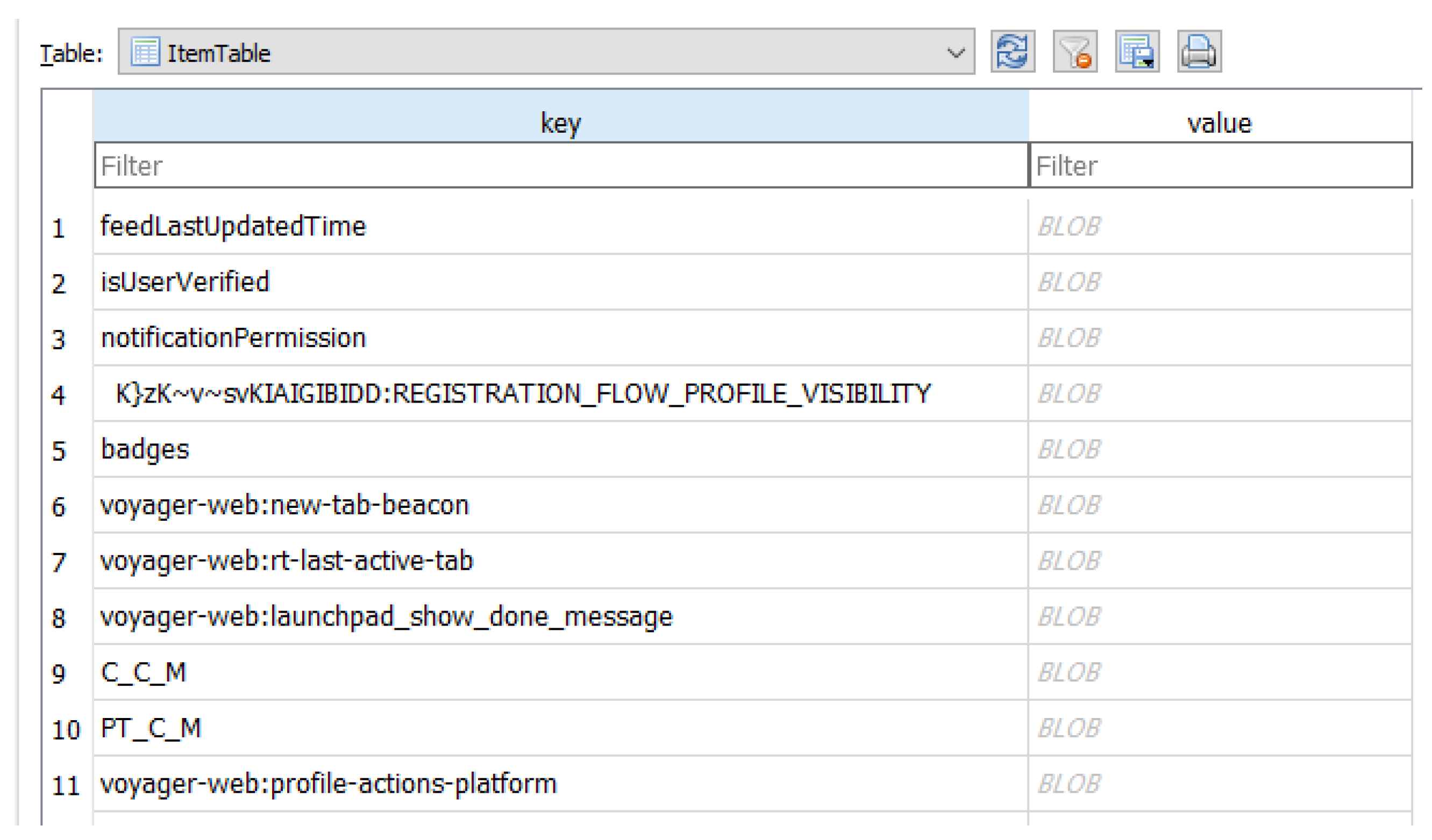Select the isUserVerified key cell
1432x840 pixels.
[185, 283]
